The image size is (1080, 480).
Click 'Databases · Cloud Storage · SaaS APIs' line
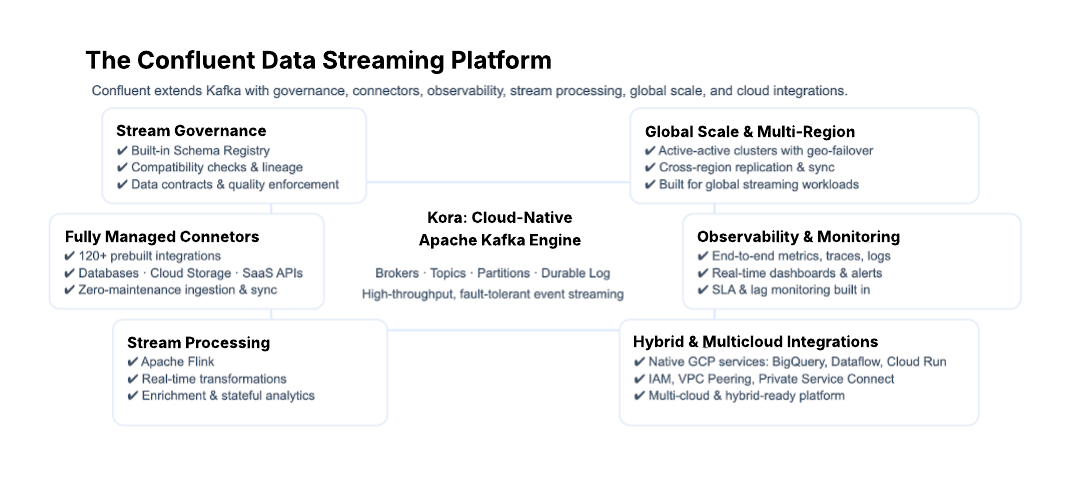pos(191,273)
